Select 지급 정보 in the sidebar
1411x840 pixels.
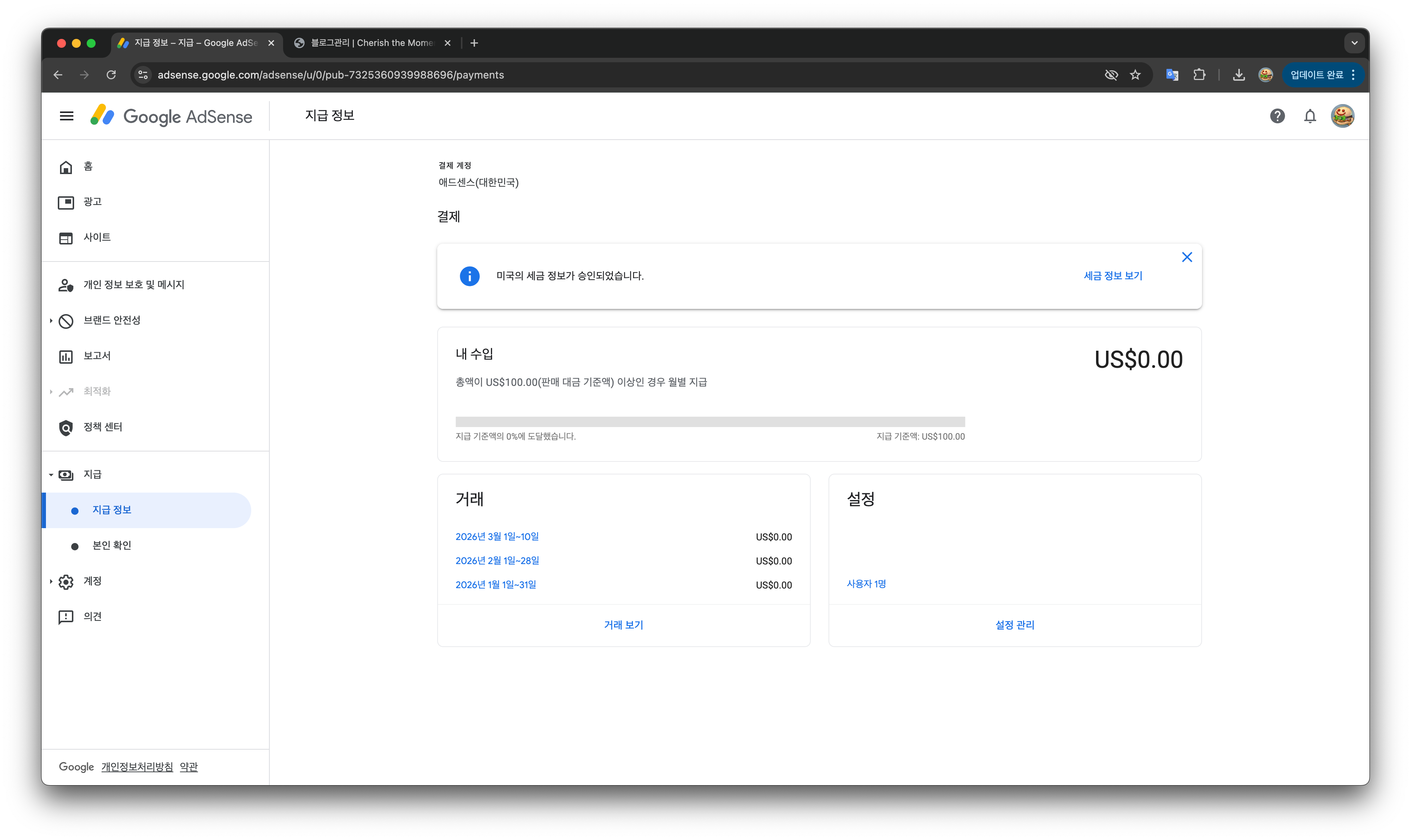click(147, 510)
